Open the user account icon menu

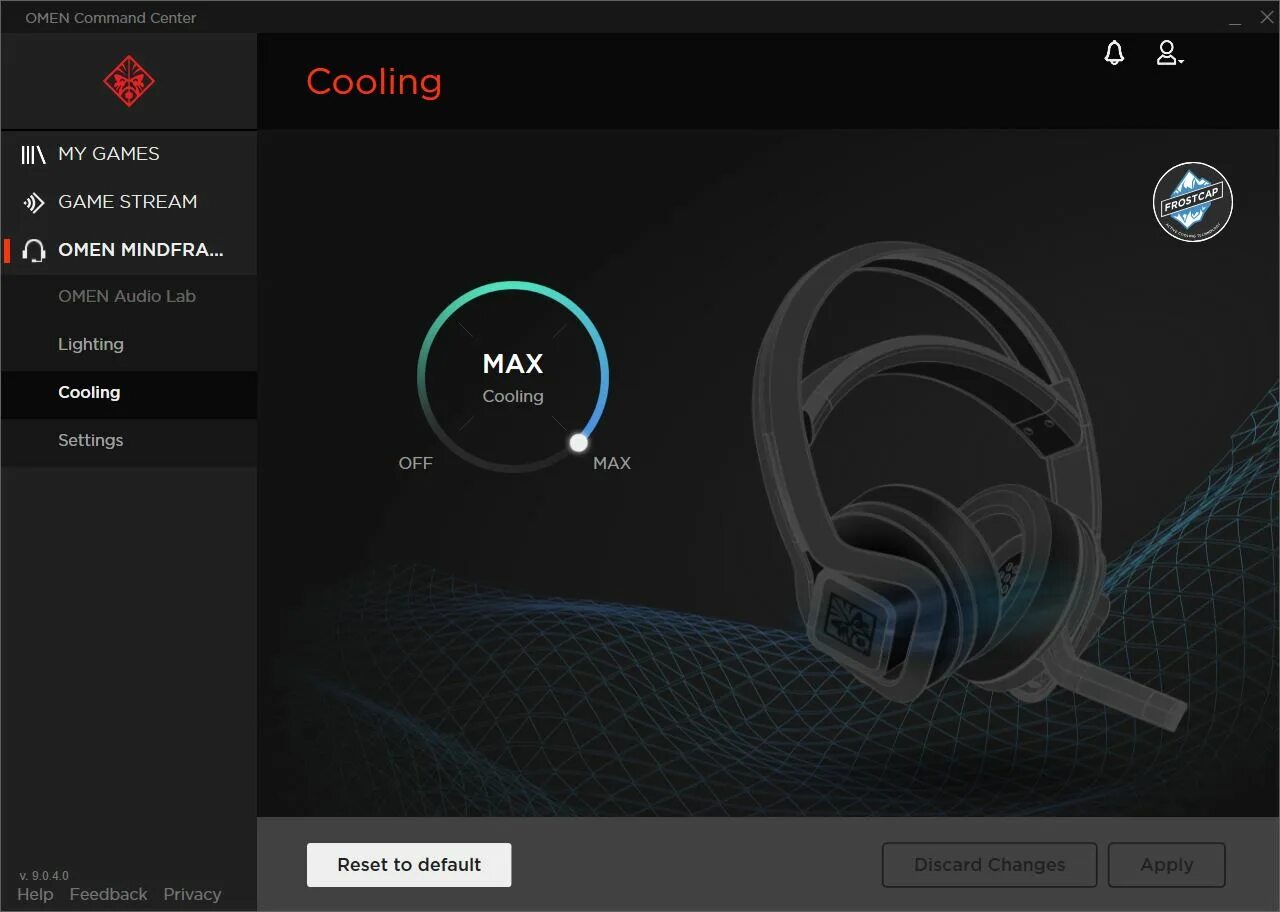click(1169, 53)
